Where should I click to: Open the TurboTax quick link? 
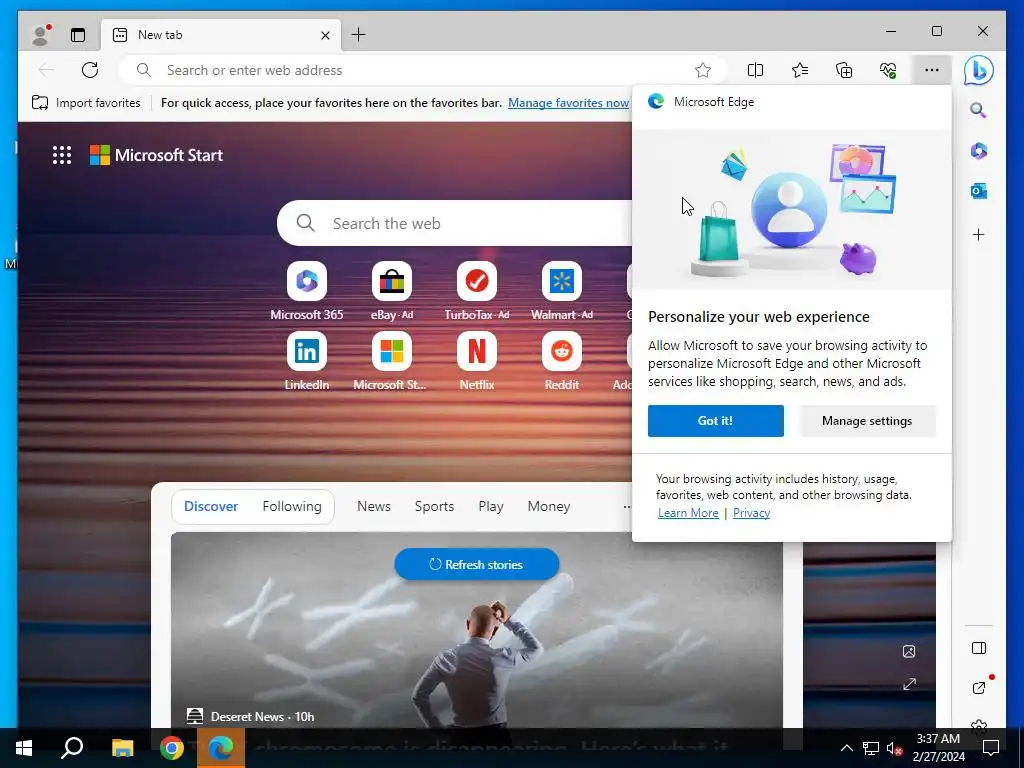[x=477, y=291]
